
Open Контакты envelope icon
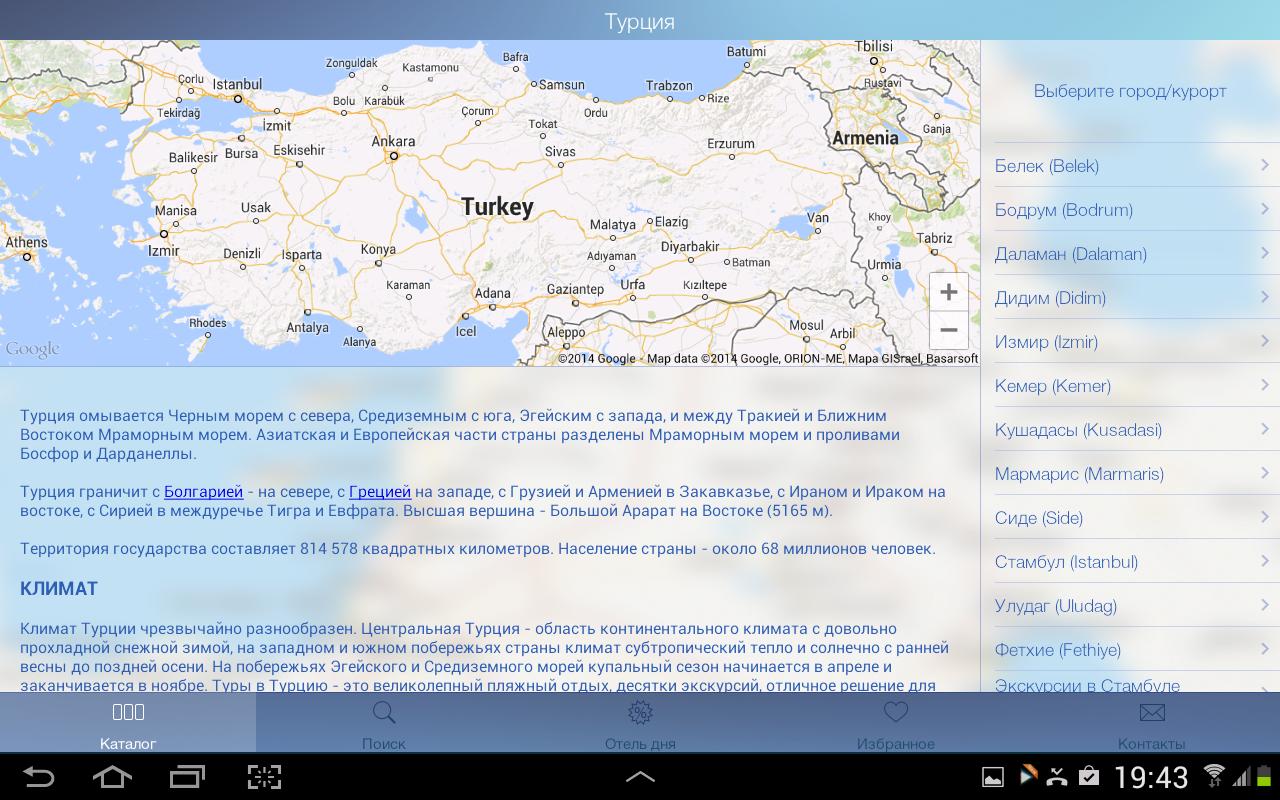1152,712
